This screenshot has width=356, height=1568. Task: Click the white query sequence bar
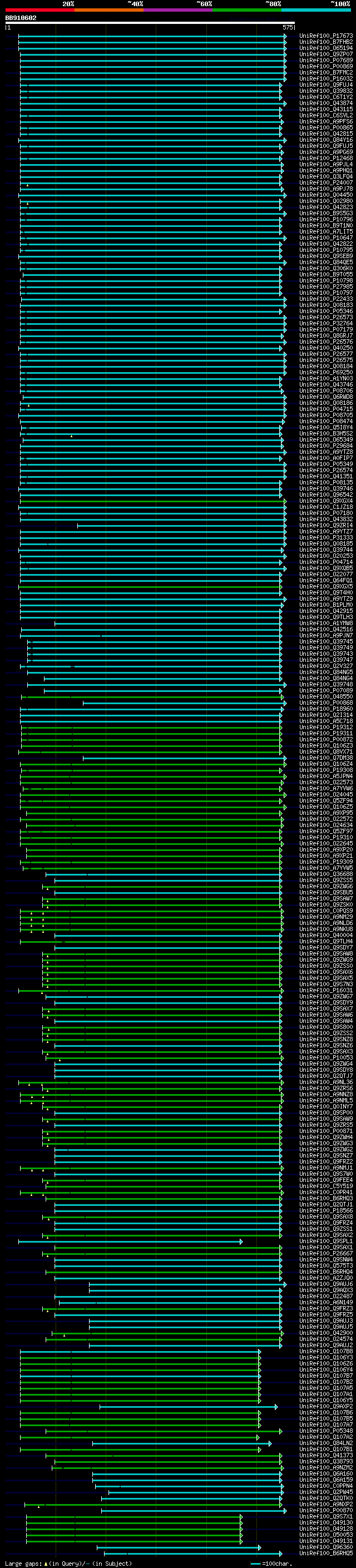[150, 23]
